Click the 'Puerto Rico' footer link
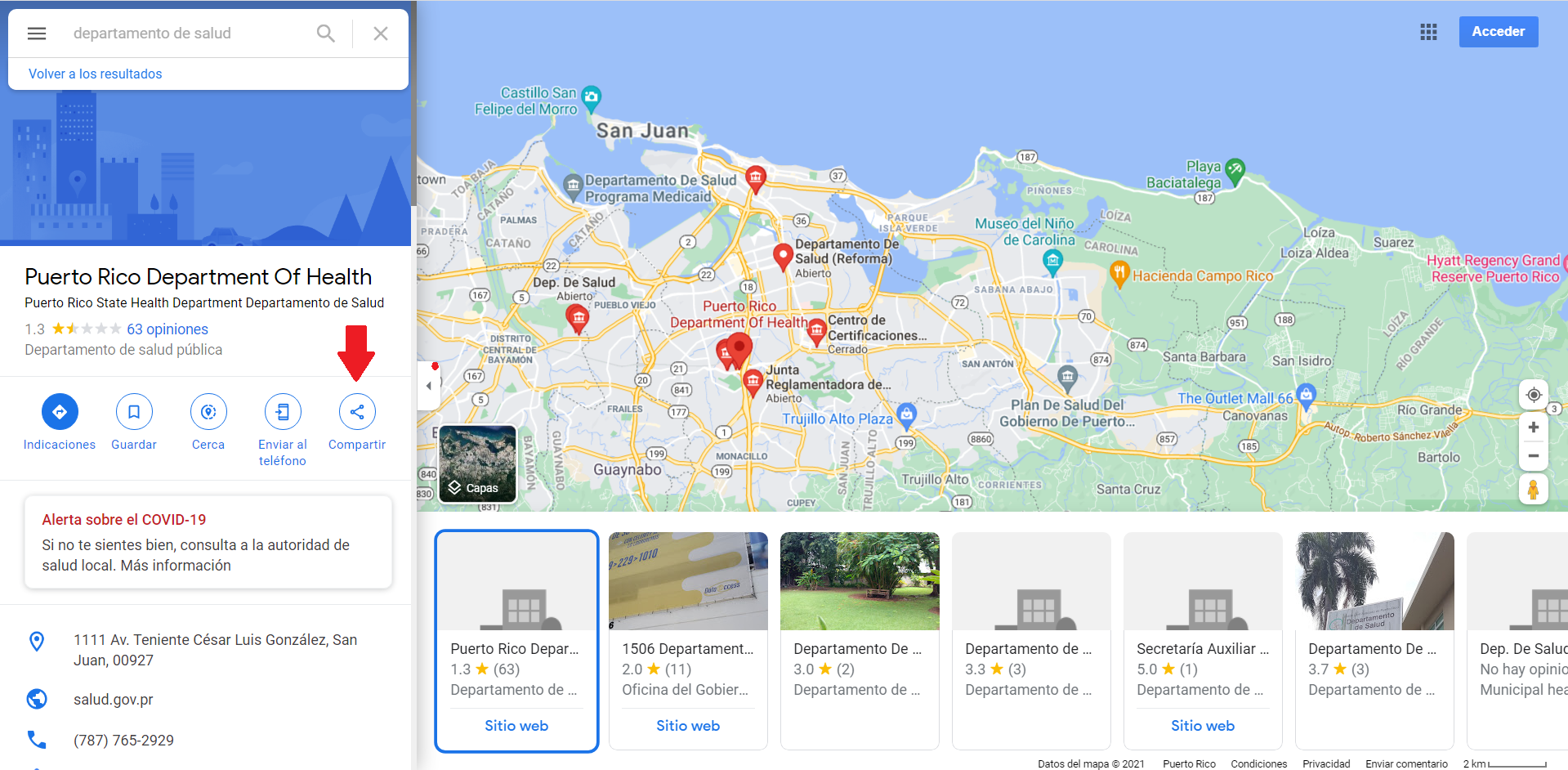This screenshot has height=770, width=1568. point(1189,763)
